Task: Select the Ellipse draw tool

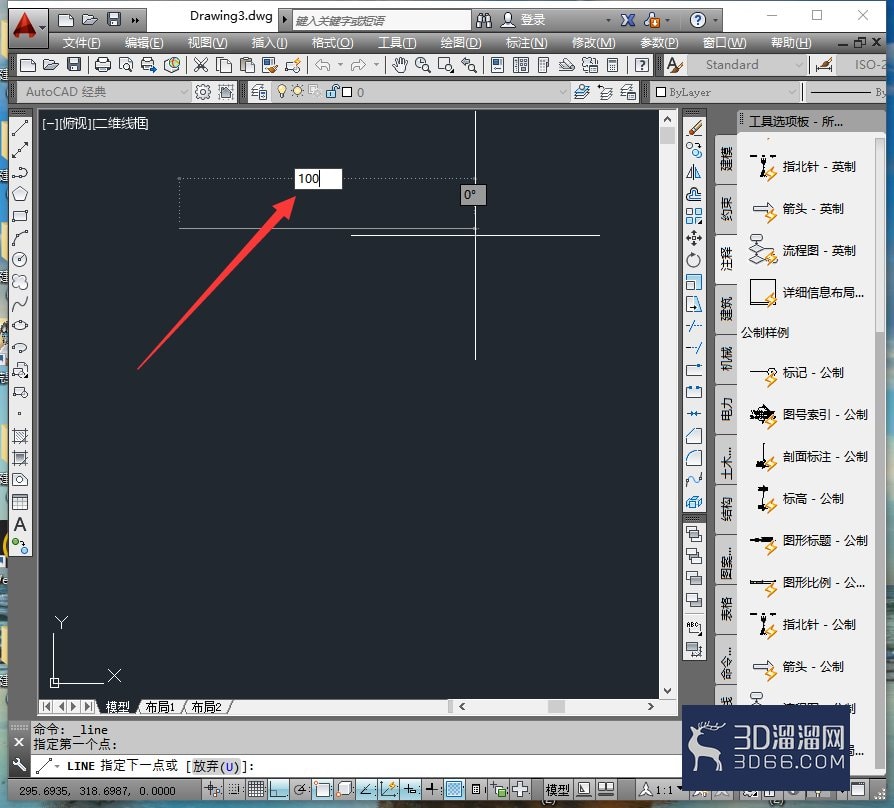Action: pyautogui.click(x=20, y=326)
